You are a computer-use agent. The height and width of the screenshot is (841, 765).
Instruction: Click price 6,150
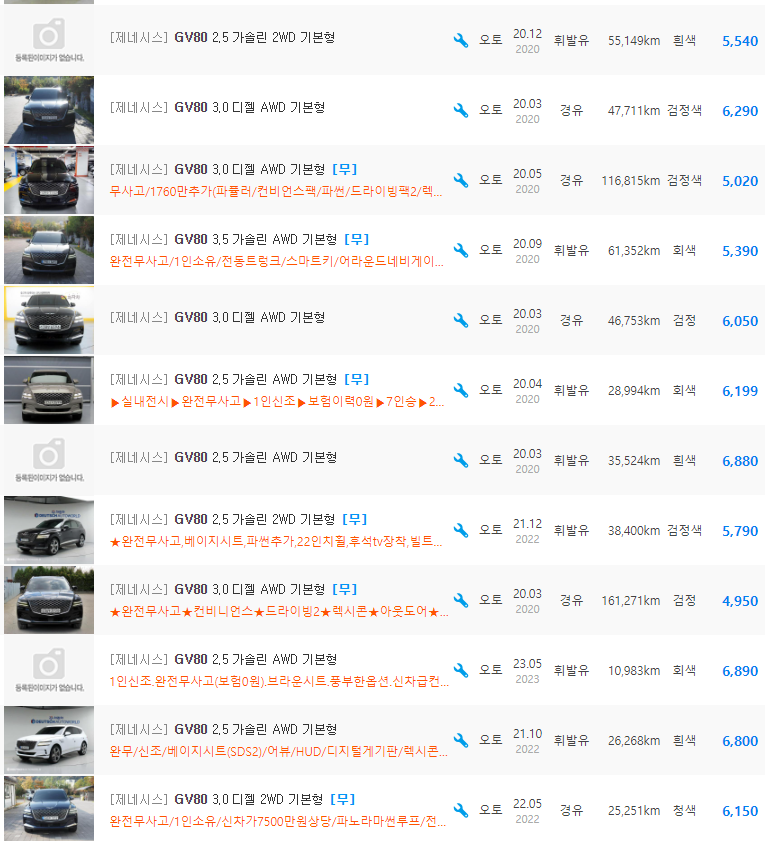pyautogui.click(x=740, y=811)
